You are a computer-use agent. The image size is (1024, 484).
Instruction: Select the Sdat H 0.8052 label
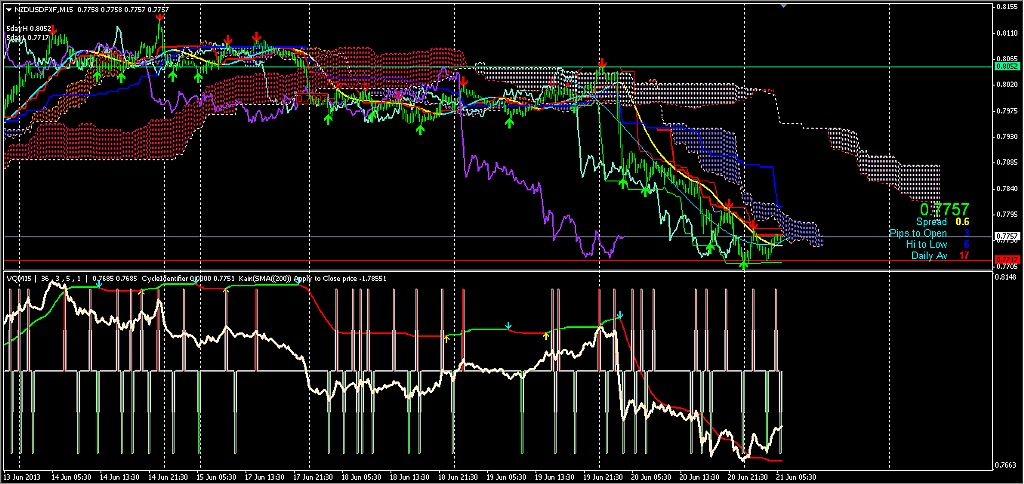pyautogui.click(x=28, y=28)
